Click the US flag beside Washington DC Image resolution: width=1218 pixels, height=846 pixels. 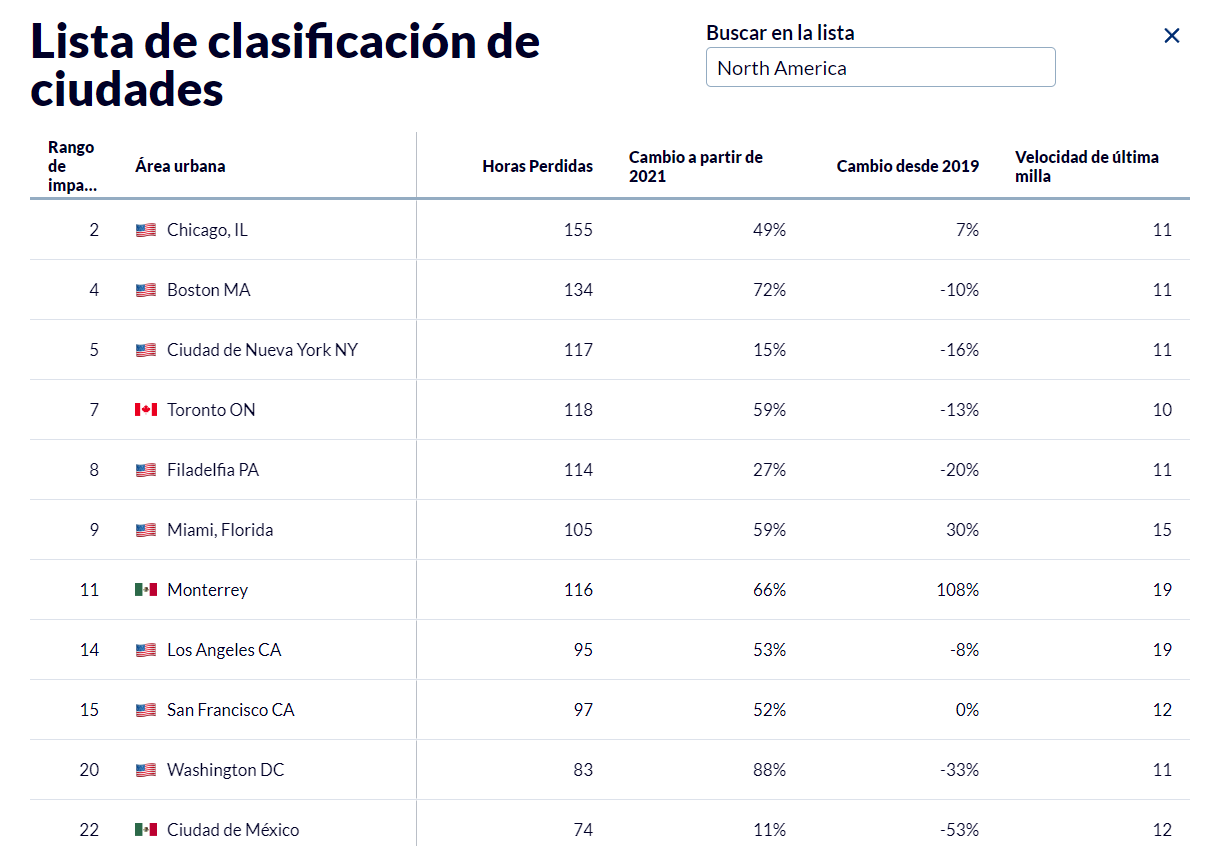(146, 770)
